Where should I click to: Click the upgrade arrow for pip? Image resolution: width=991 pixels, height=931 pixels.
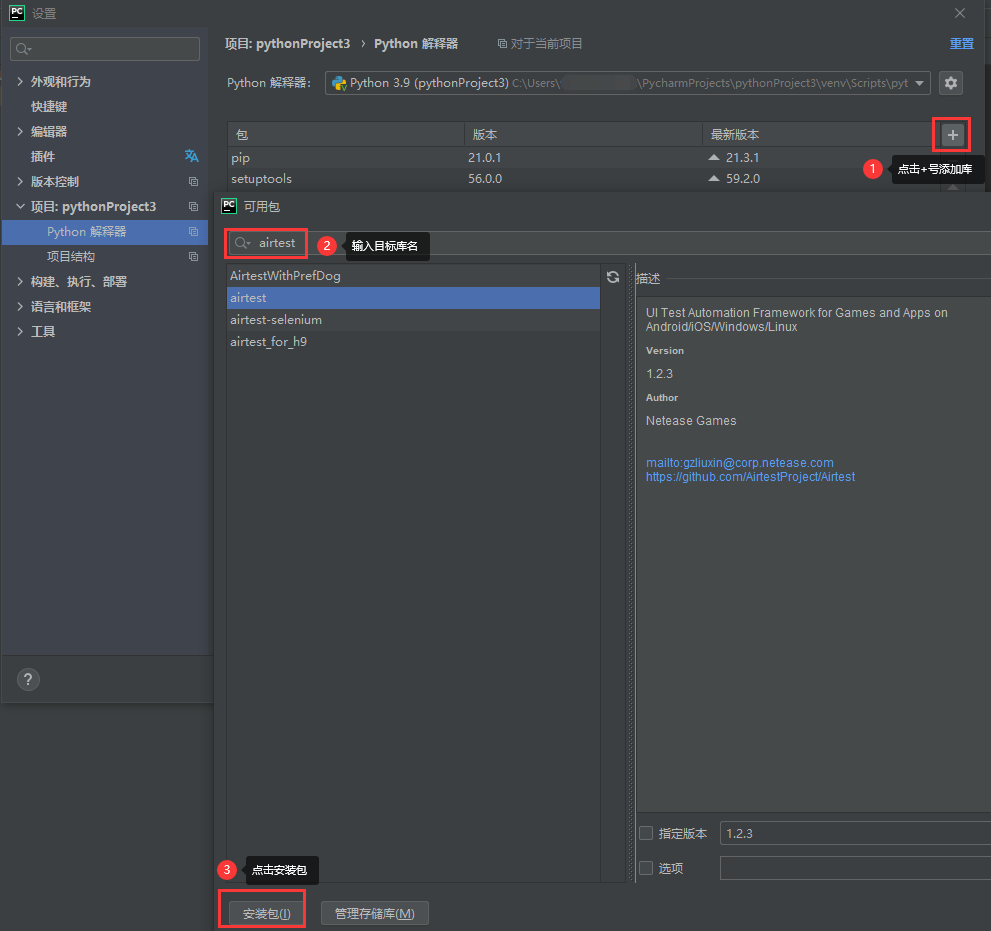(x=714, y=157)
